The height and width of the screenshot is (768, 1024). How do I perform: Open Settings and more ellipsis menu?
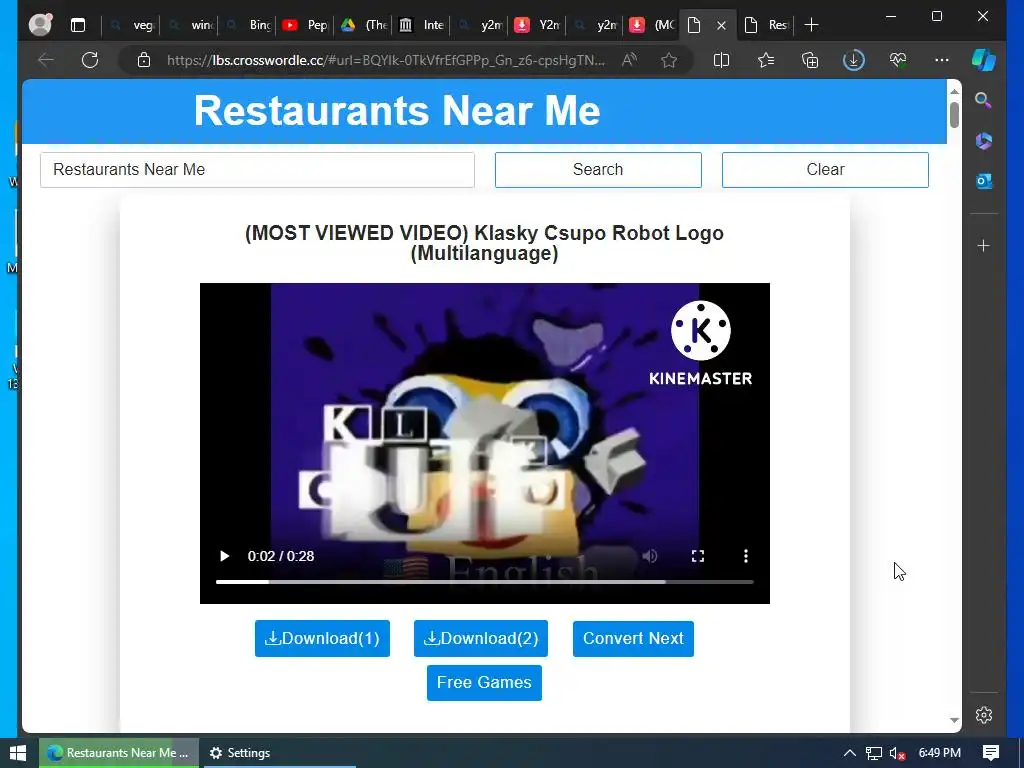coord(942,60)
